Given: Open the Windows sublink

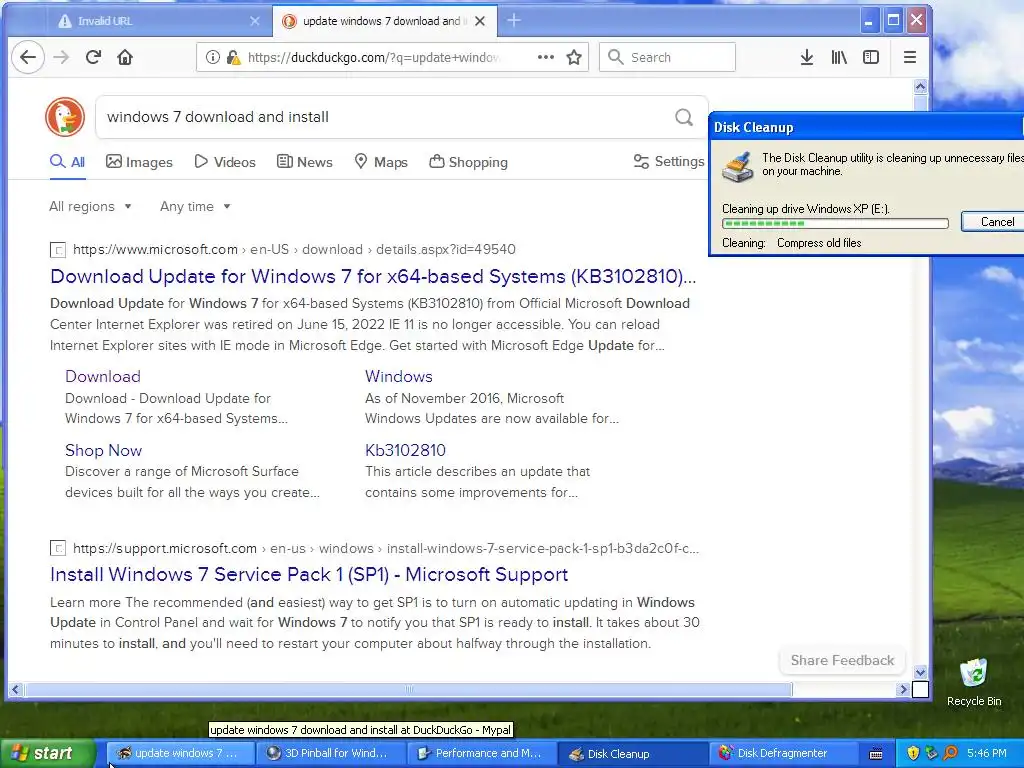Looking at the screenshot, I should (x=398, y=376).
